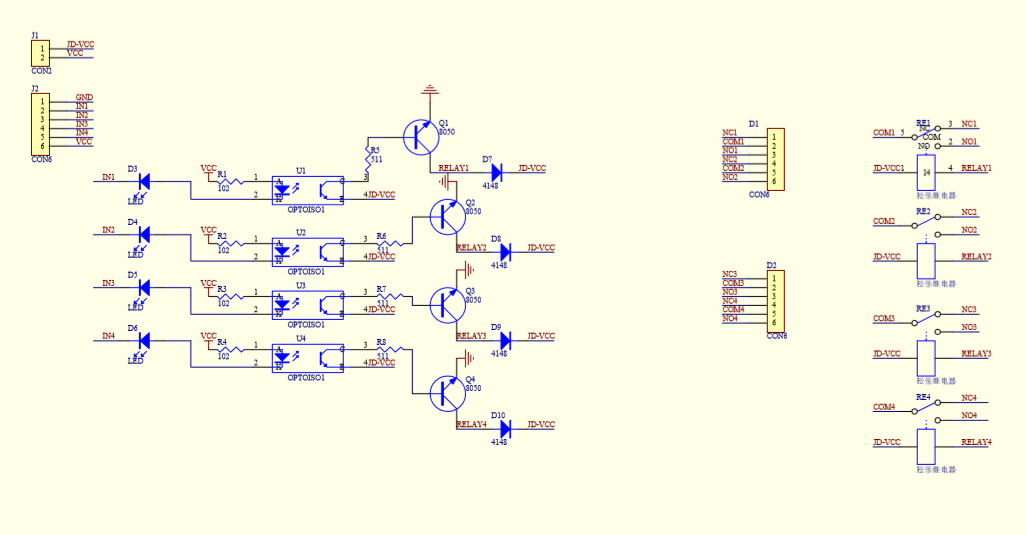
Task: Click the RELAY4 label beside RE4 coil
Action: pos(976,442)
